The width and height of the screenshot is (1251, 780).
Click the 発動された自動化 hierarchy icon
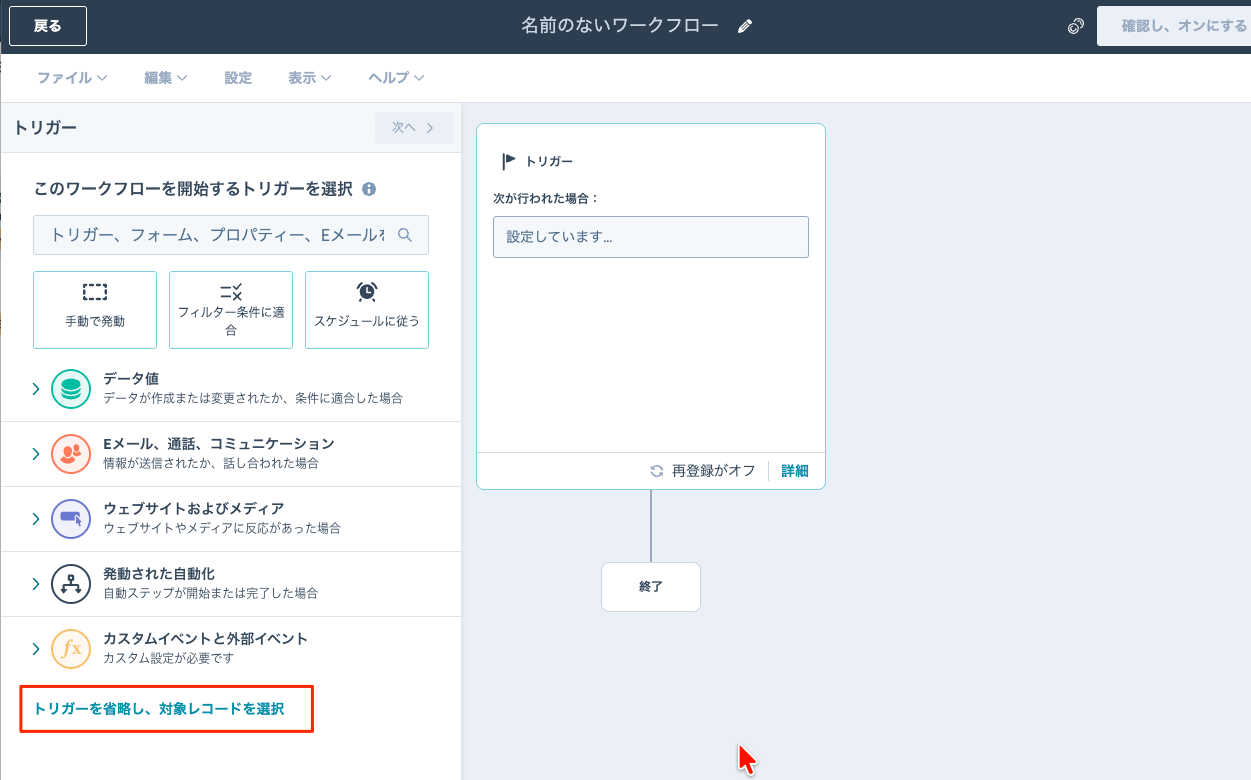[71, 584]
